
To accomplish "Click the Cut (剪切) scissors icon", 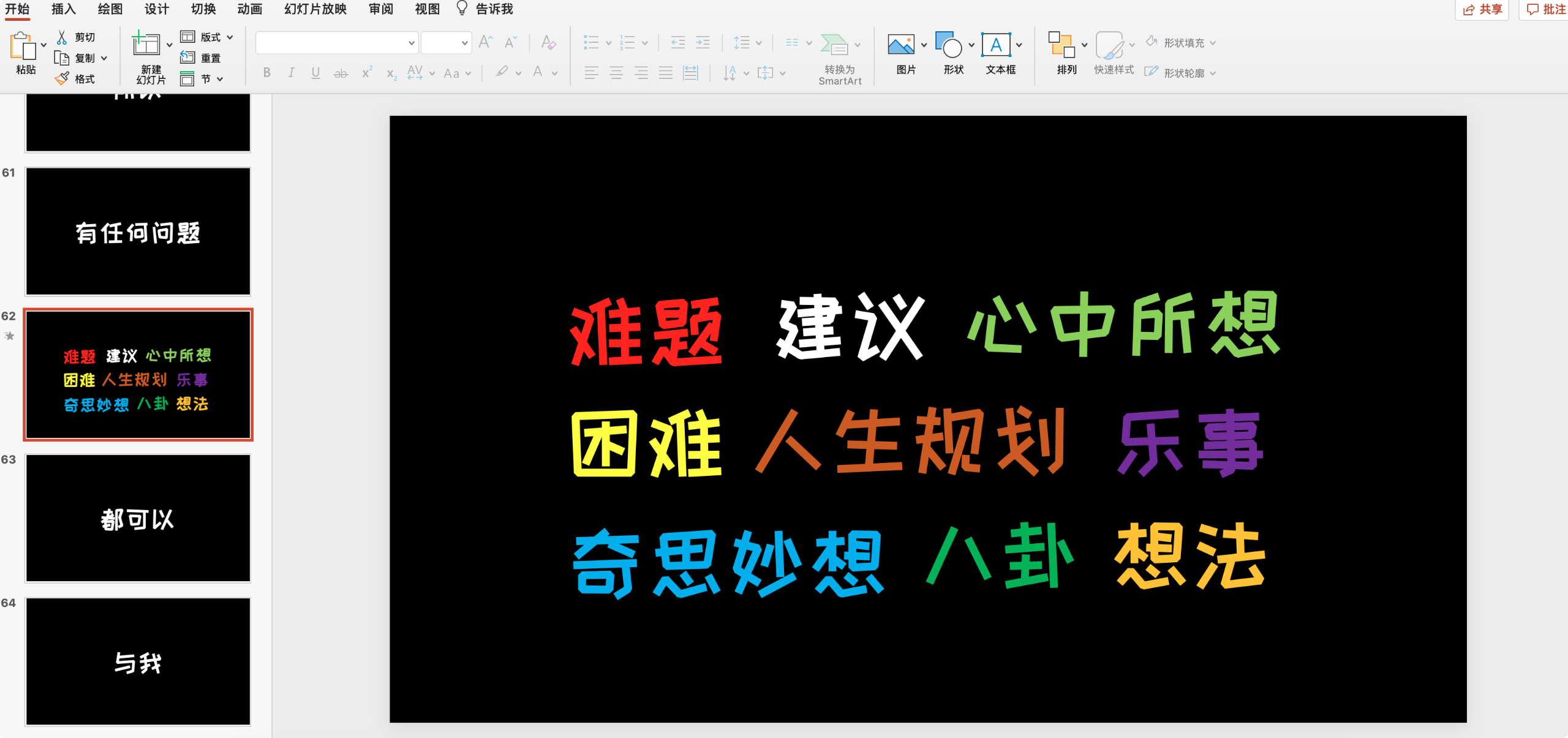I will point(62,37).
